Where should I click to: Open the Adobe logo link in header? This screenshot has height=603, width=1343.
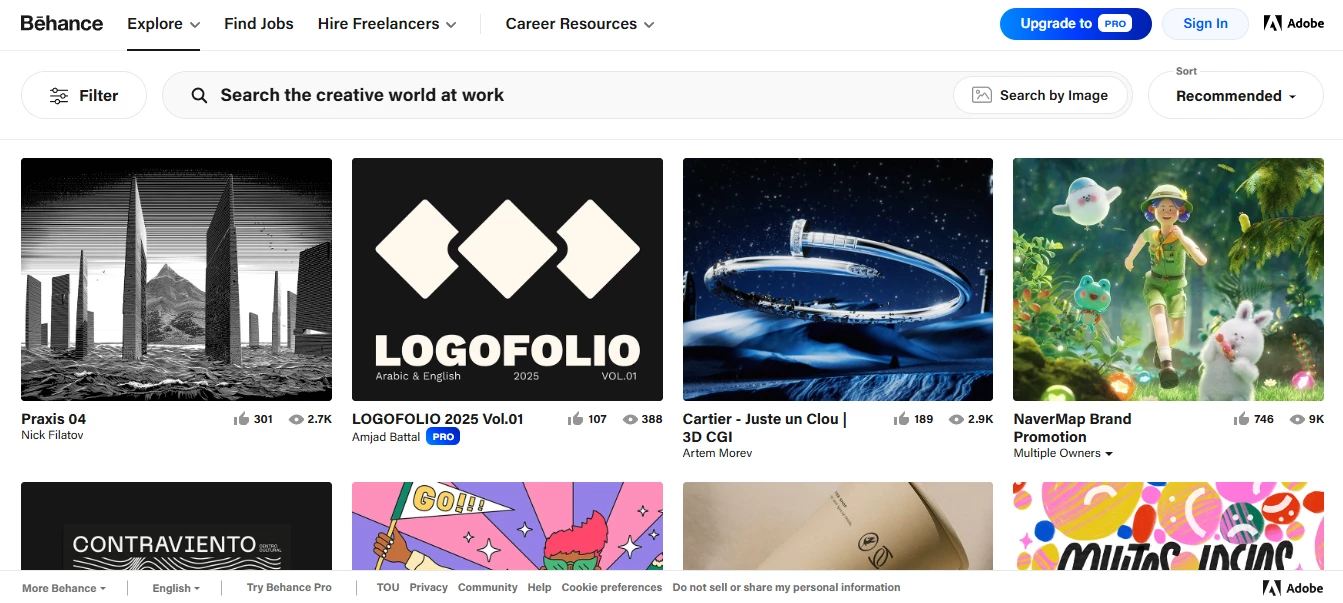[1294, 24]
